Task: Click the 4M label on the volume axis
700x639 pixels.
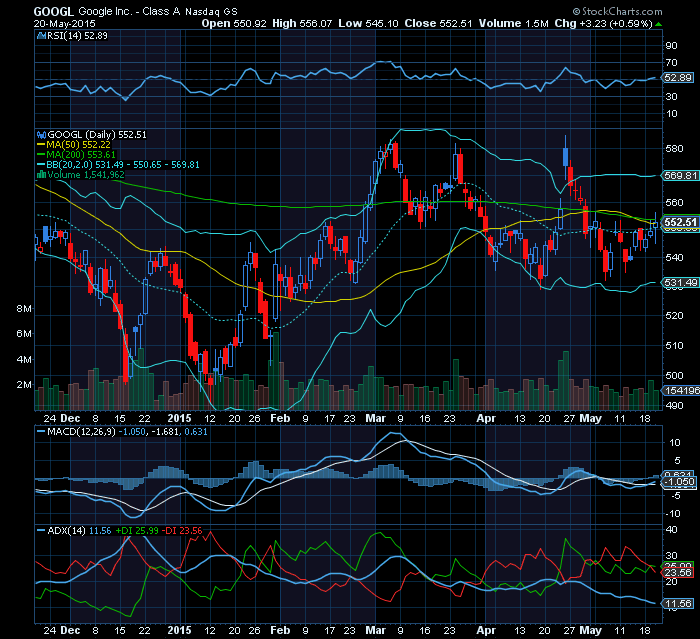Action: [x=24, y=359]
